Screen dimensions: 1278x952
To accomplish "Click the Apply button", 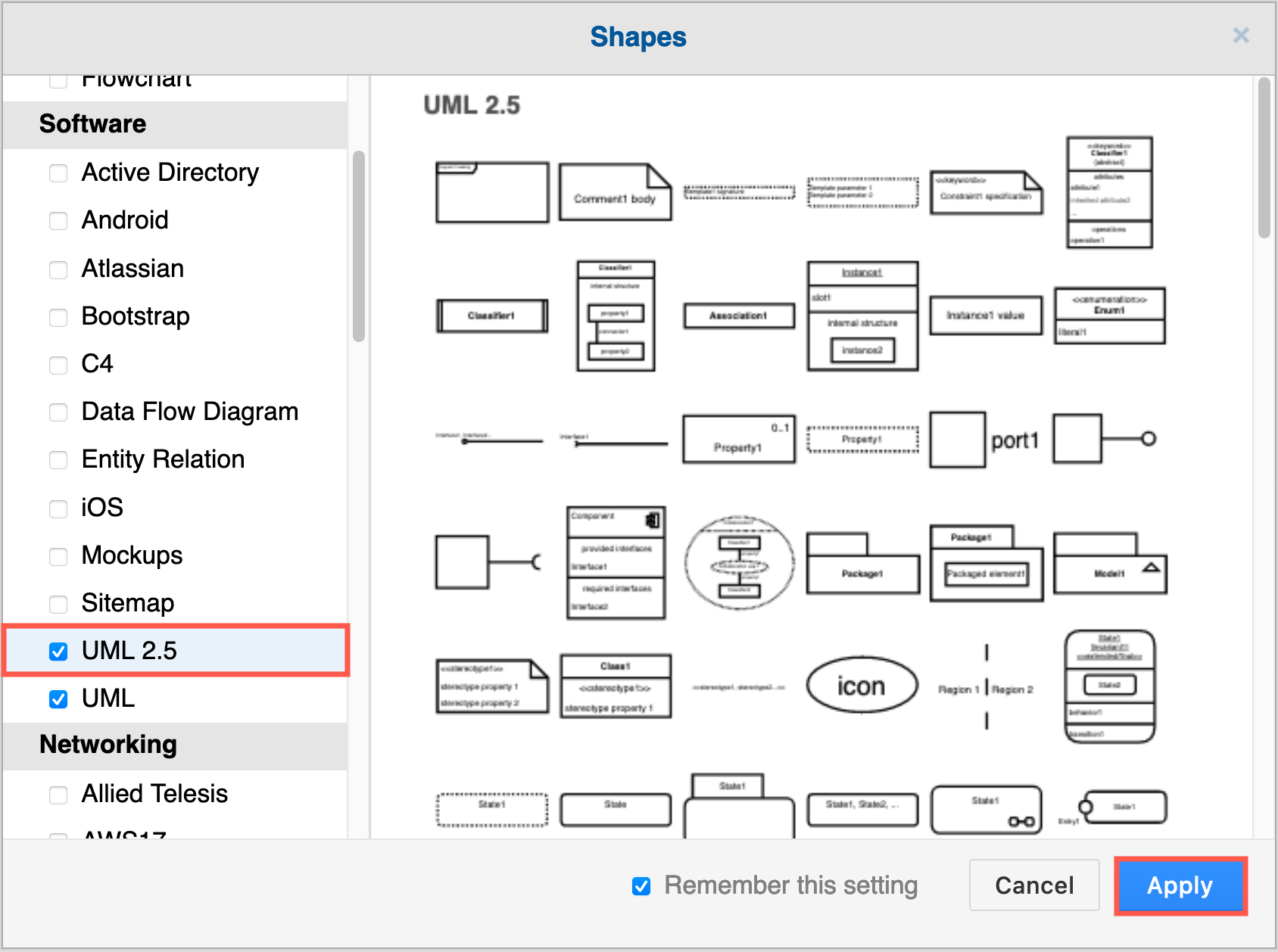I will tap(1179, 885).
